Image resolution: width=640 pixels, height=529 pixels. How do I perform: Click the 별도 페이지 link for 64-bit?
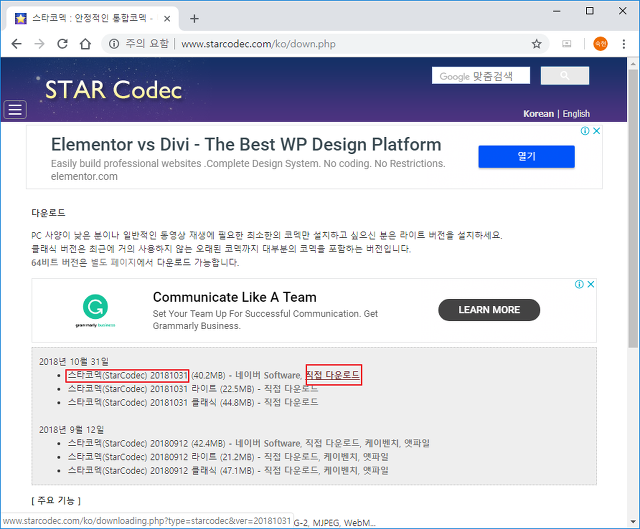(x=113, y=262)
